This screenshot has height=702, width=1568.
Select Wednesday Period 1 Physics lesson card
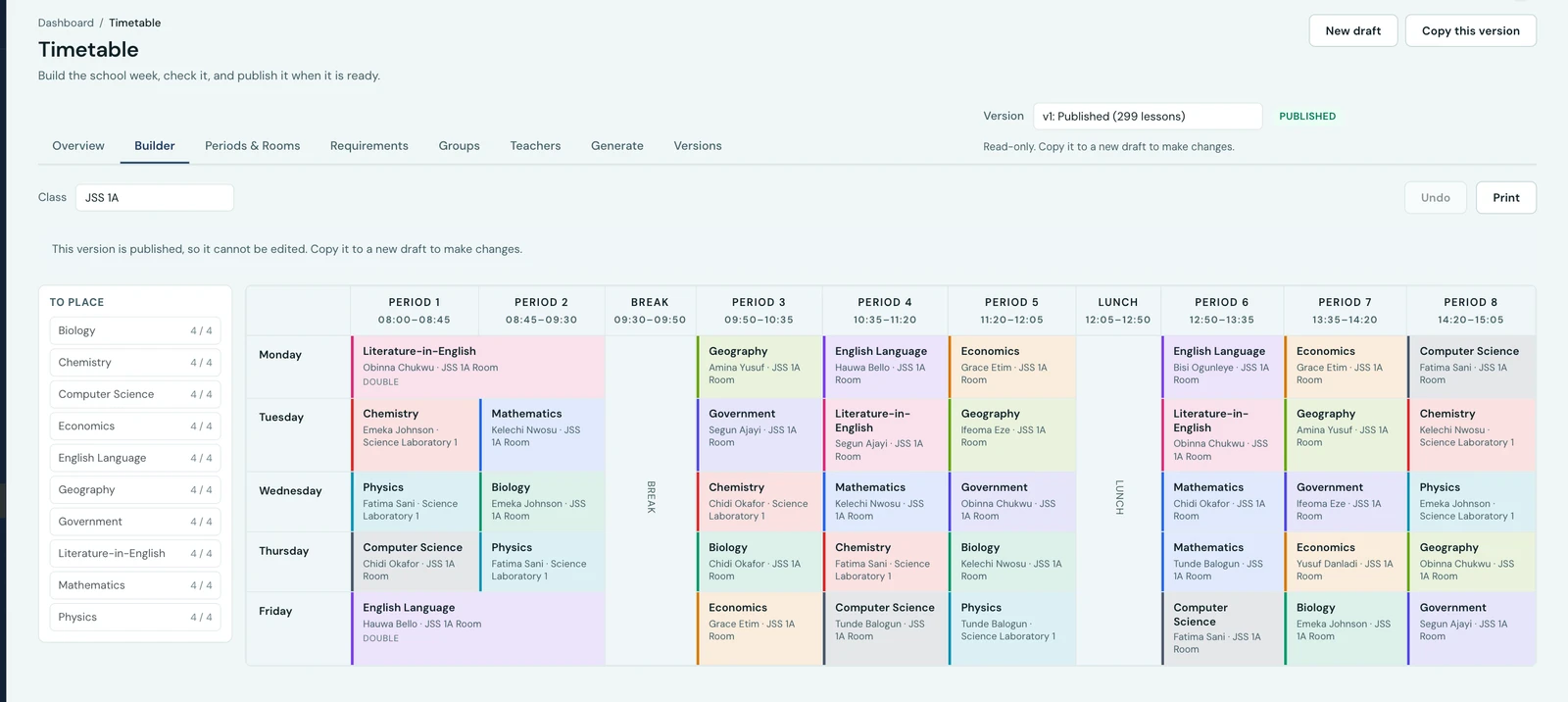click(415, 501)
